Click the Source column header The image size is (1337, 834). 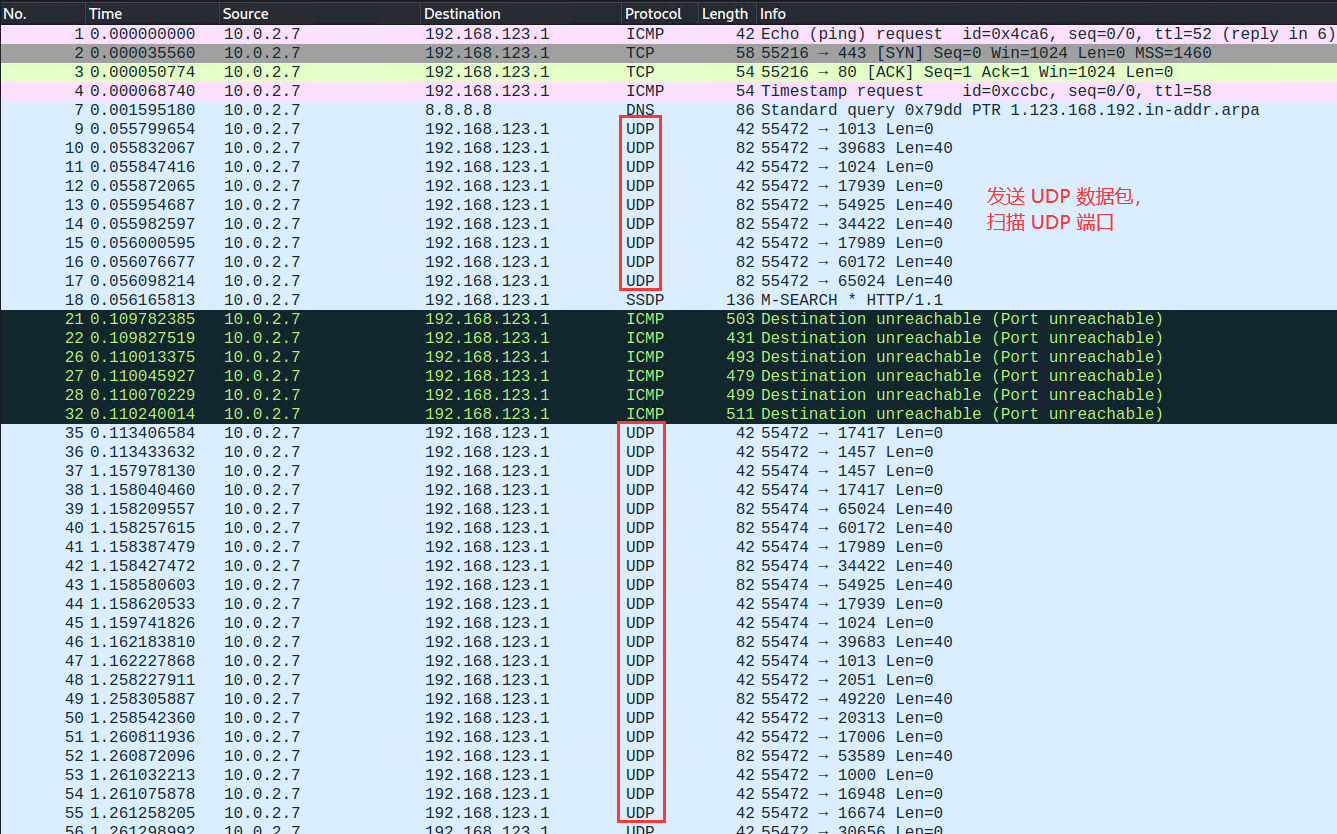pyautogui.click(x=319, y=14)
